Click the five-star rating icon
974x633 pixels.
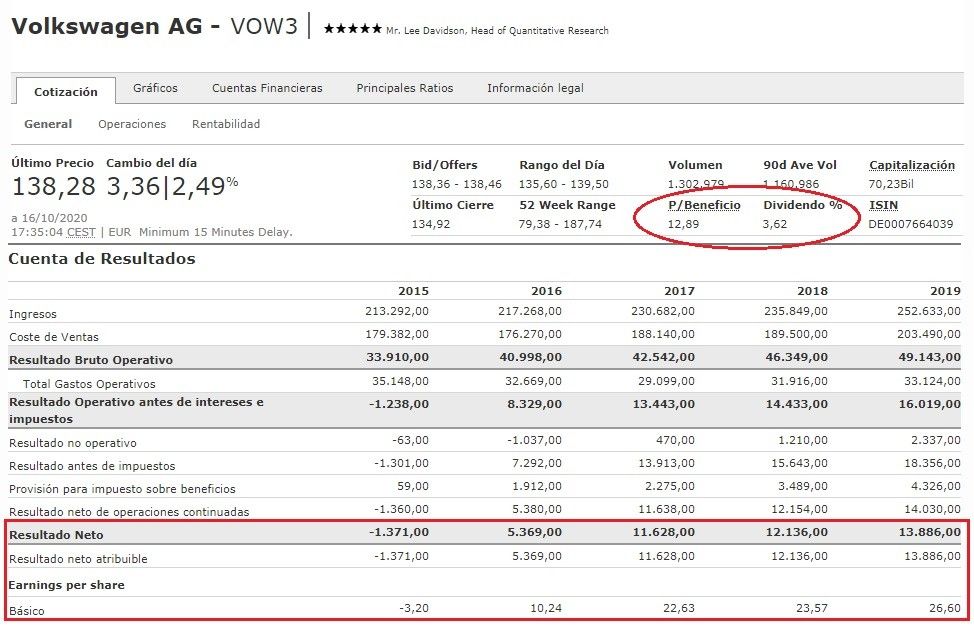(352, 29)
